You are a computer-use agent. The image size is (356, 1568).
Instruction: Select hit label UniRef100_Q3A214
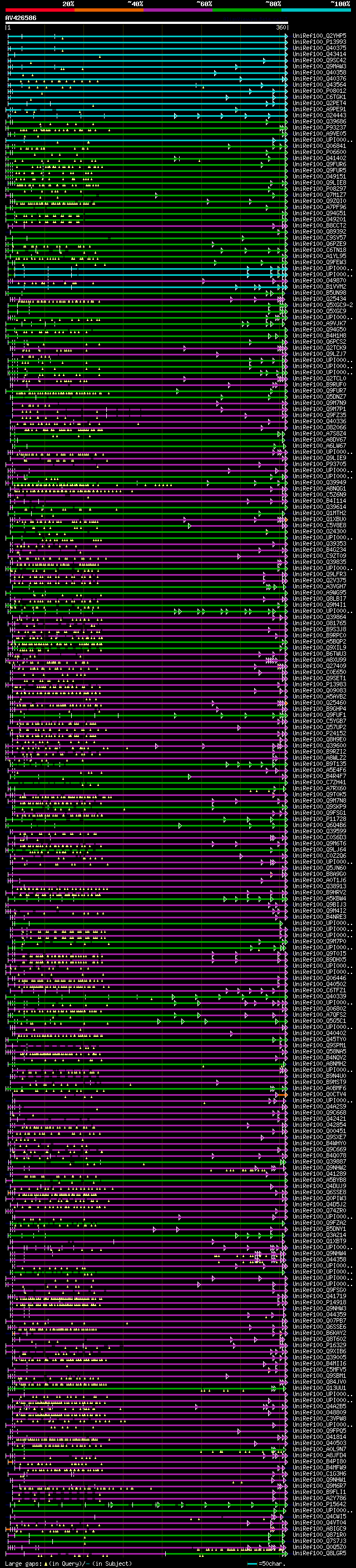click(x=319, y=1235)
